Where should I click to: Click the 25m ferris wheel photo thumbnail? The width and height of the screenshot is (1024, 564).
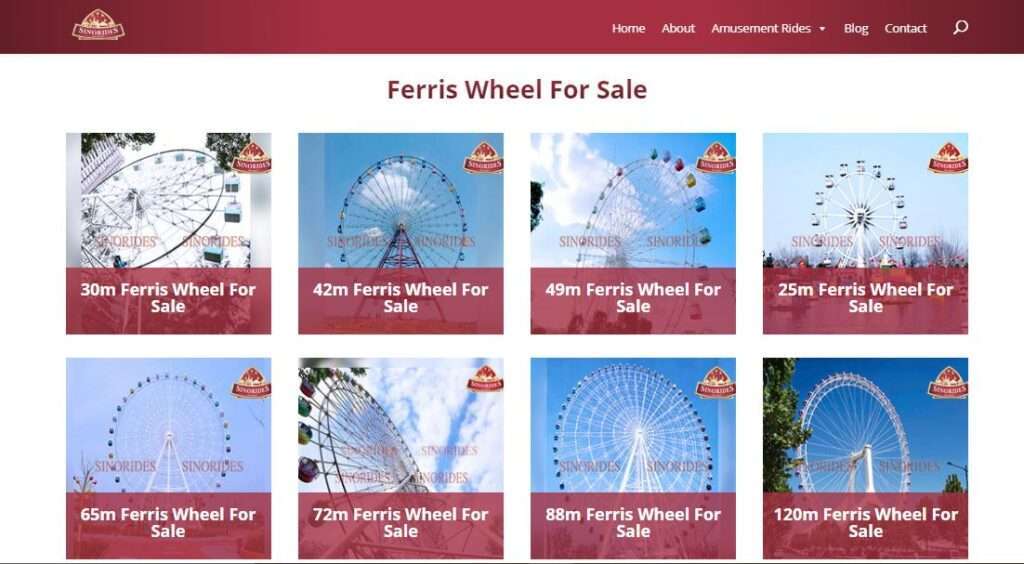click(x=865, y=200)
